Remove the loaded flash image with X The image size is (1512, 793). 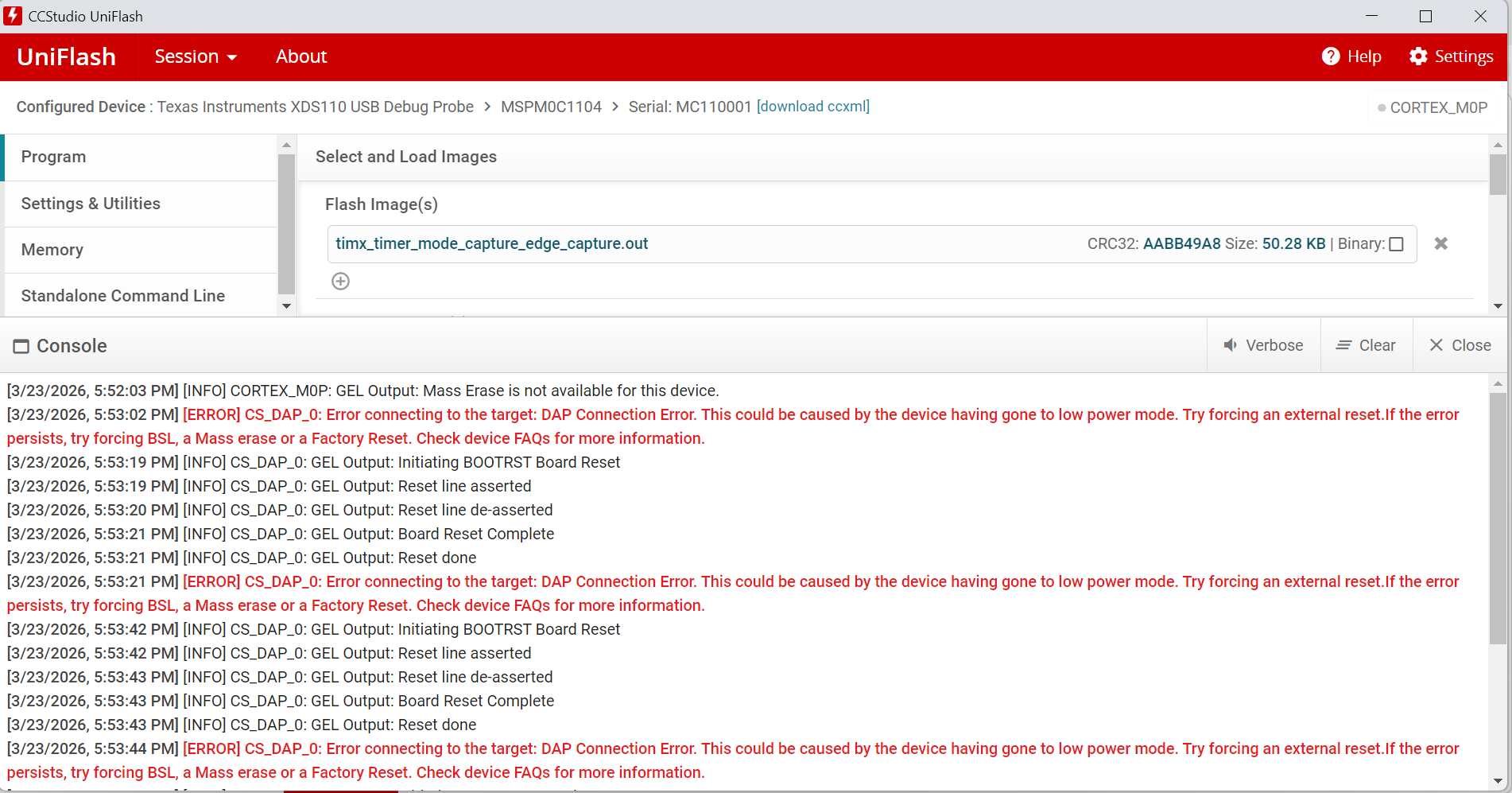pos(1440,243)
